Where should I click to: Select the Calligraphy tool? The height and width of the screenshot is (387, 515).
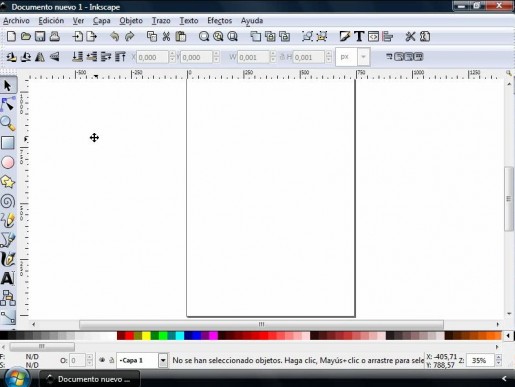(x=8, y=259)
